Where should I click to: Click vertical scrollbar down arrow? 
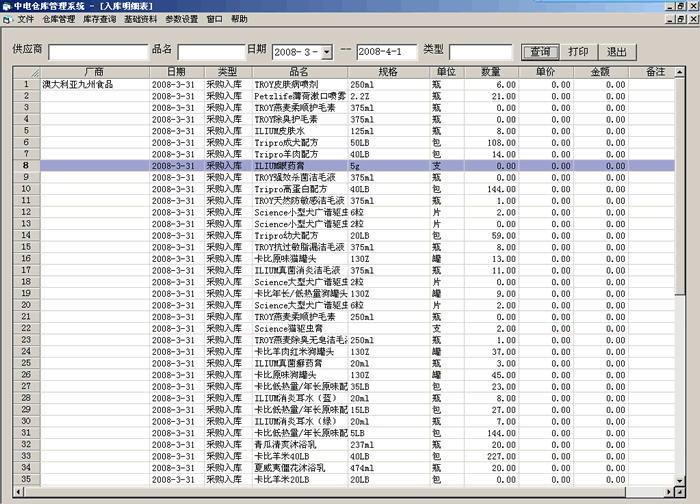[x=679, y=481]
